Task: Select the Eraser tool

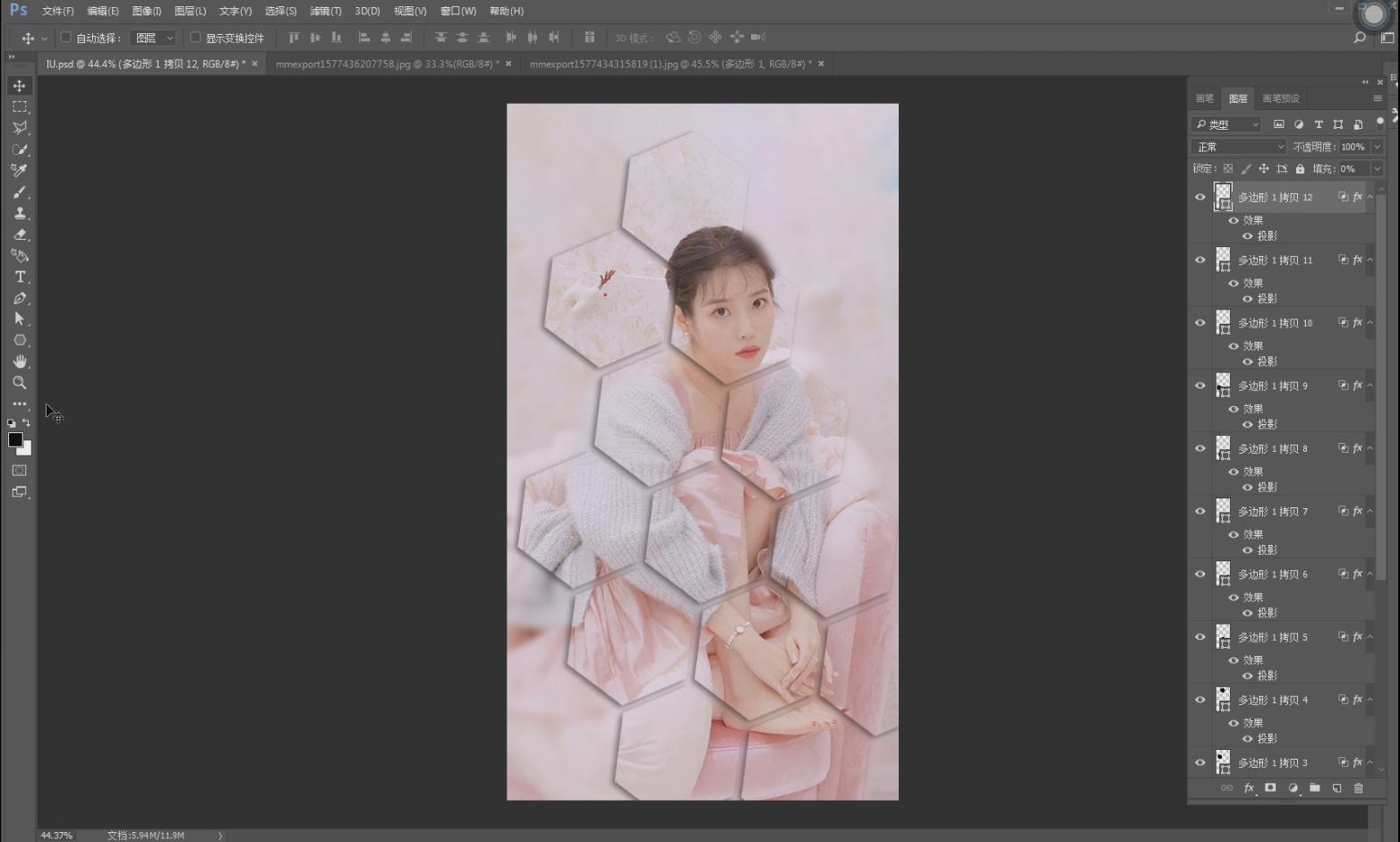Action: click(x=20, y=234)
